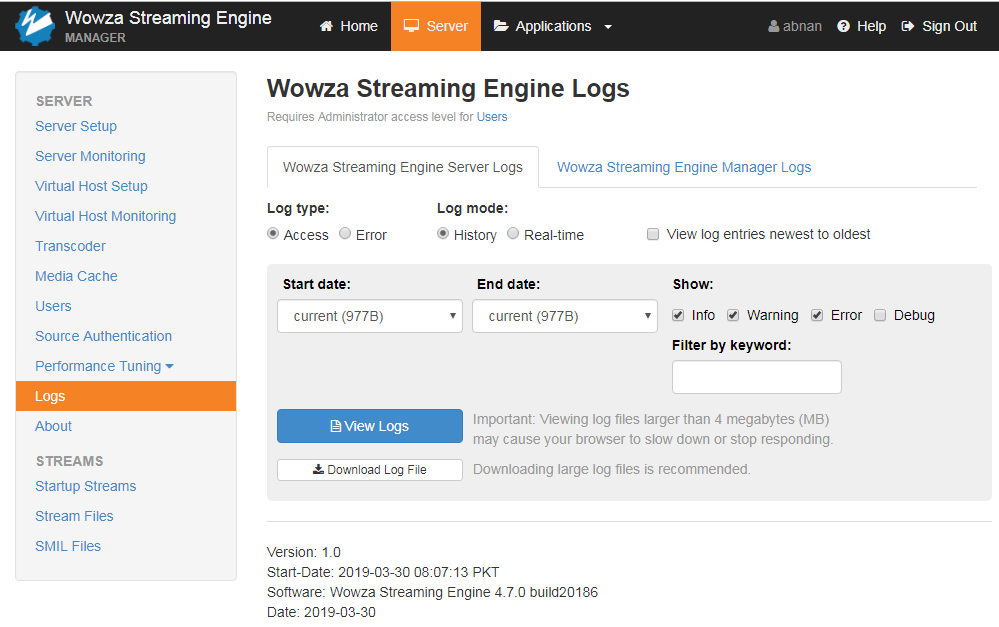Image resolution: width=999 pixels, height=627 pixels.
Task: Click the 'Version: 1.0' log line
Action: (303, 552)
